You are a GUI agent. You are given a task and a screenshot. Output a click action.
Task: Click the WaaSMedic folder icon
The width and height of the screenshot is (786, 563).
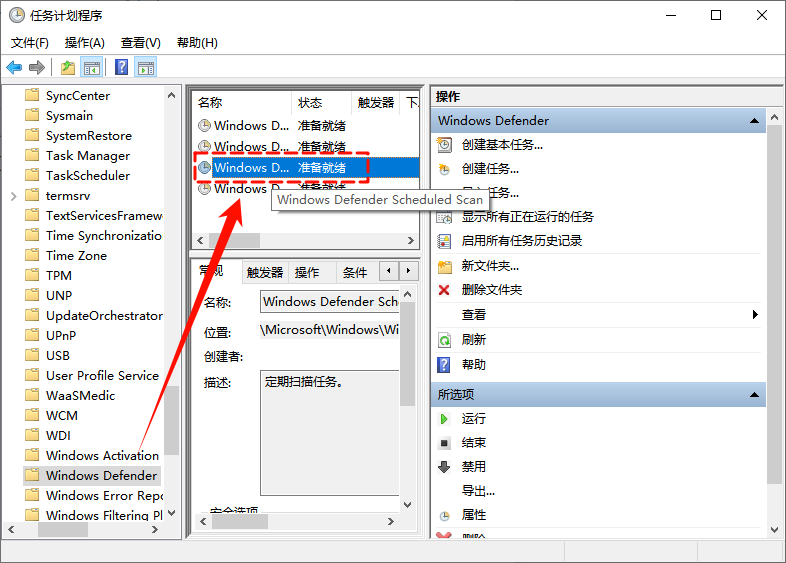coord(32,395)
